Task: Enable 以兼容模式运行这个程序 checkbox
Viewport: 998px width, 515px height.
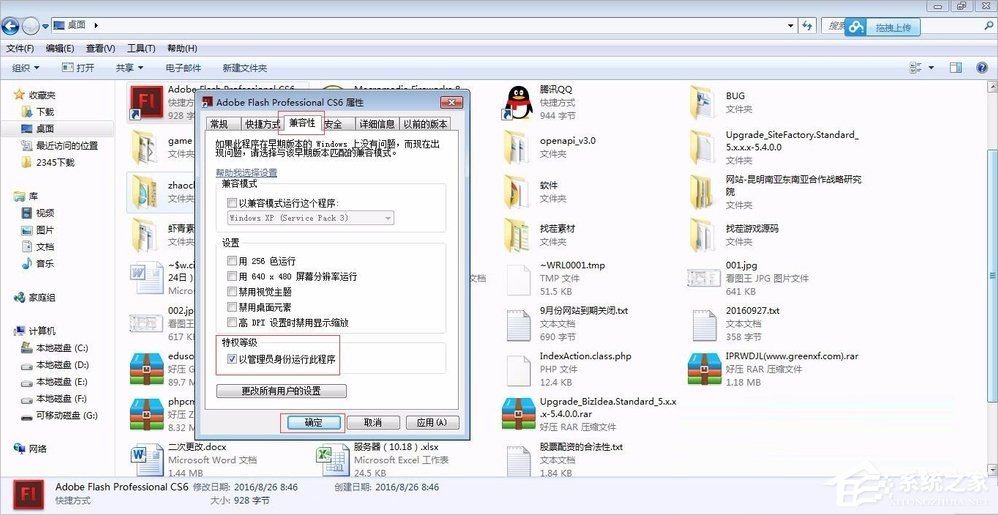Action: [x=233, y=203]
